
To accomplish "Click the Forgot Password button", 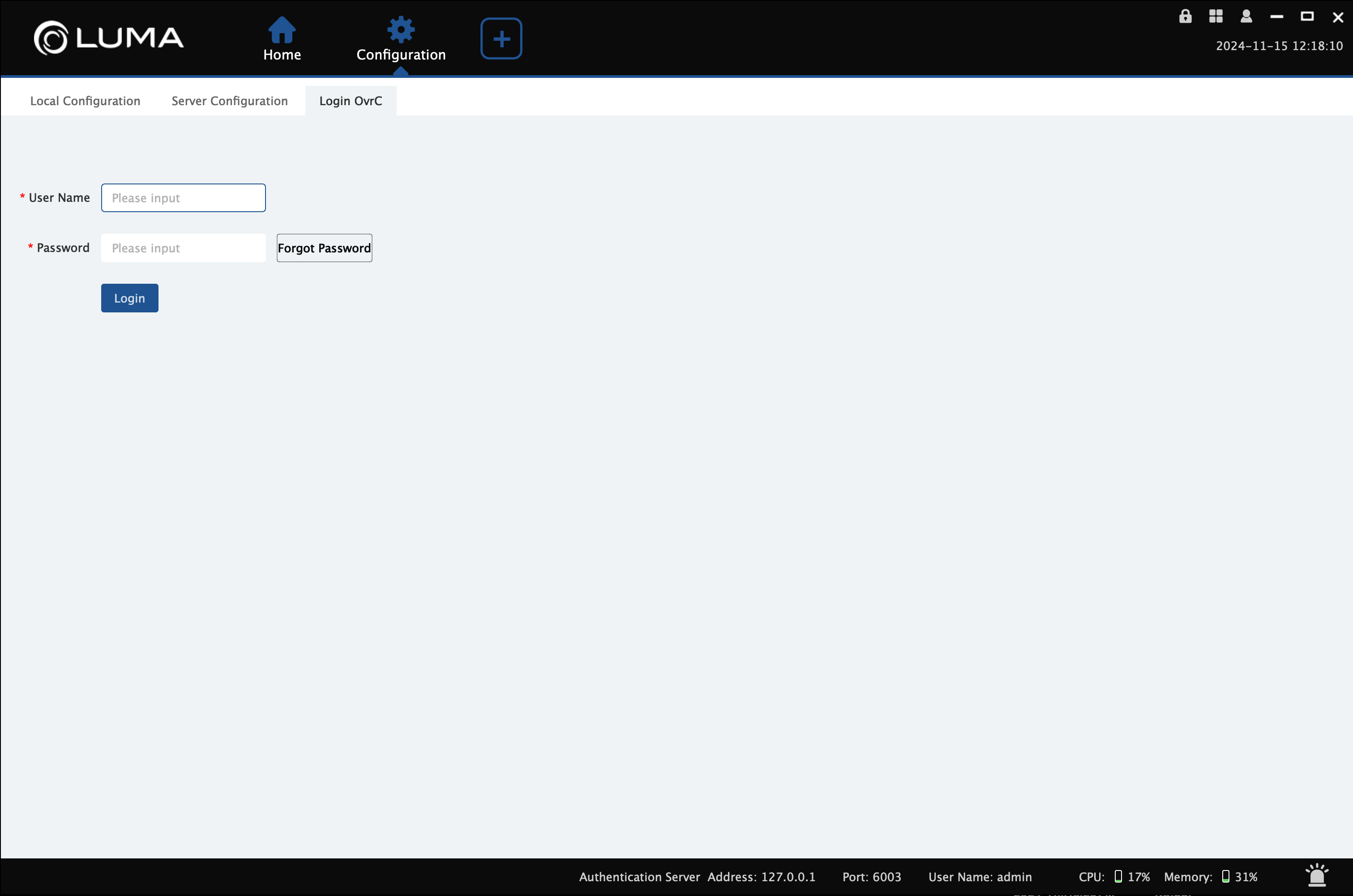I will point(324,247).
